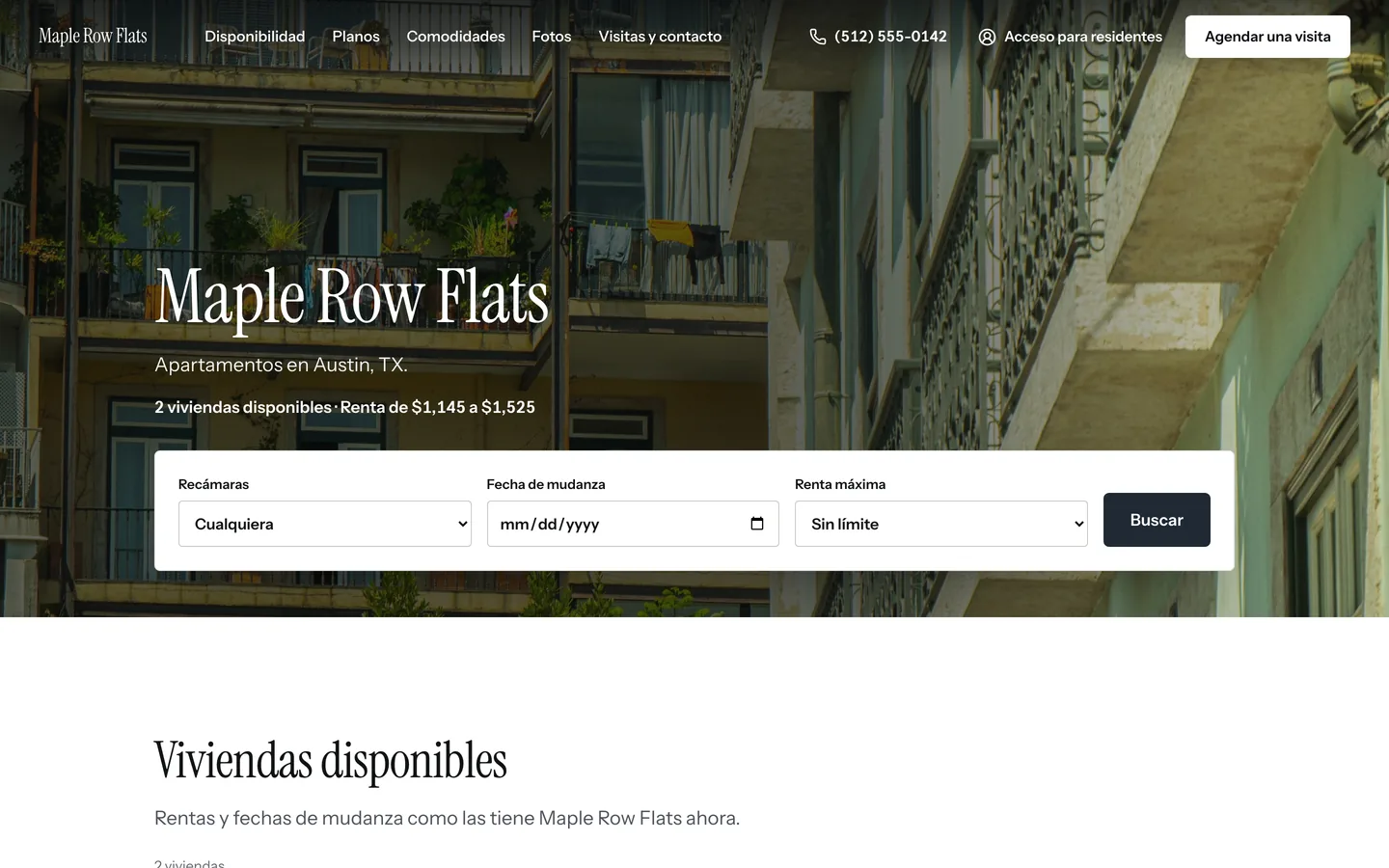Call the number (512) 555-0142

890,37
